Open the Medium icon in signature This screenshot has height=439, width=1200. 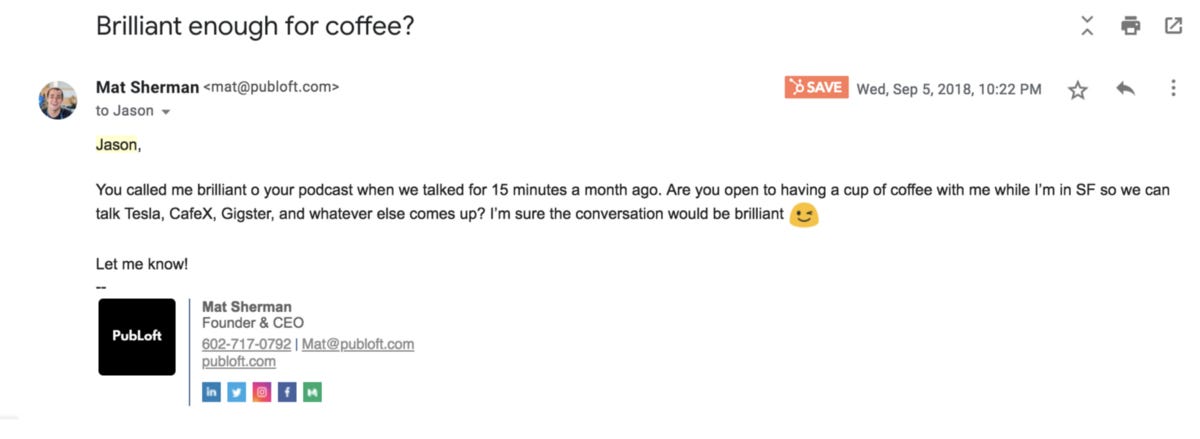pyautogui.click(x=312, y=393)
